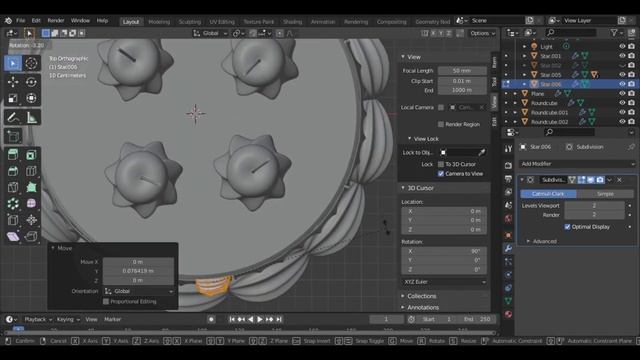Collapse the 3D Cursor section
640x360 pixels.
(403, 188)
